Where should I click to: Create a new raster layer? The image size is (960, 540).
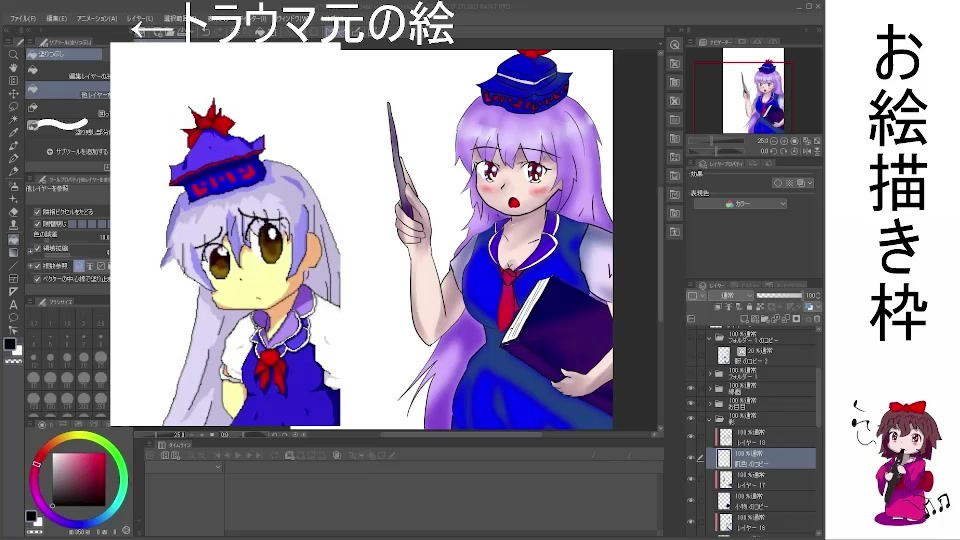pyautogui.click(x=744, y=319)
